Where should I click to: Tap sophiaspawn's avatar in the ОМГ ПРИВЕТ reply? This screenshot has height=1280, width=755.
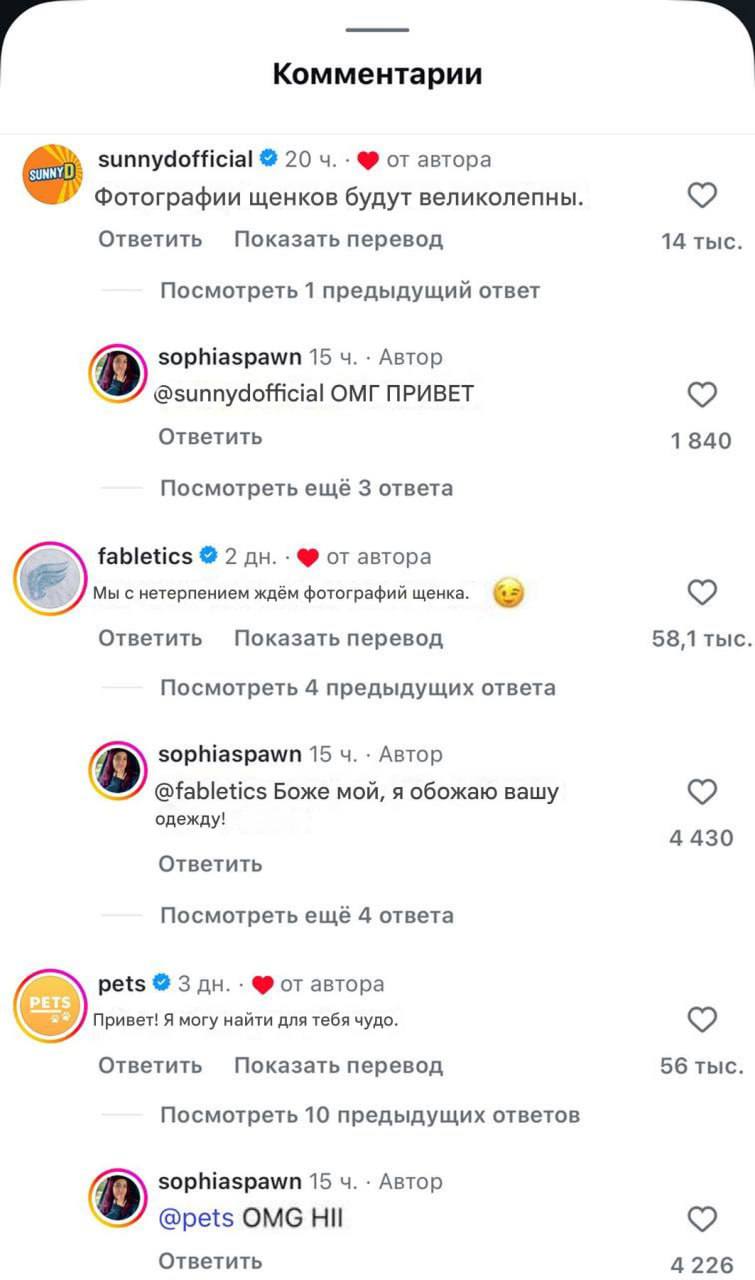click(119, 375)
